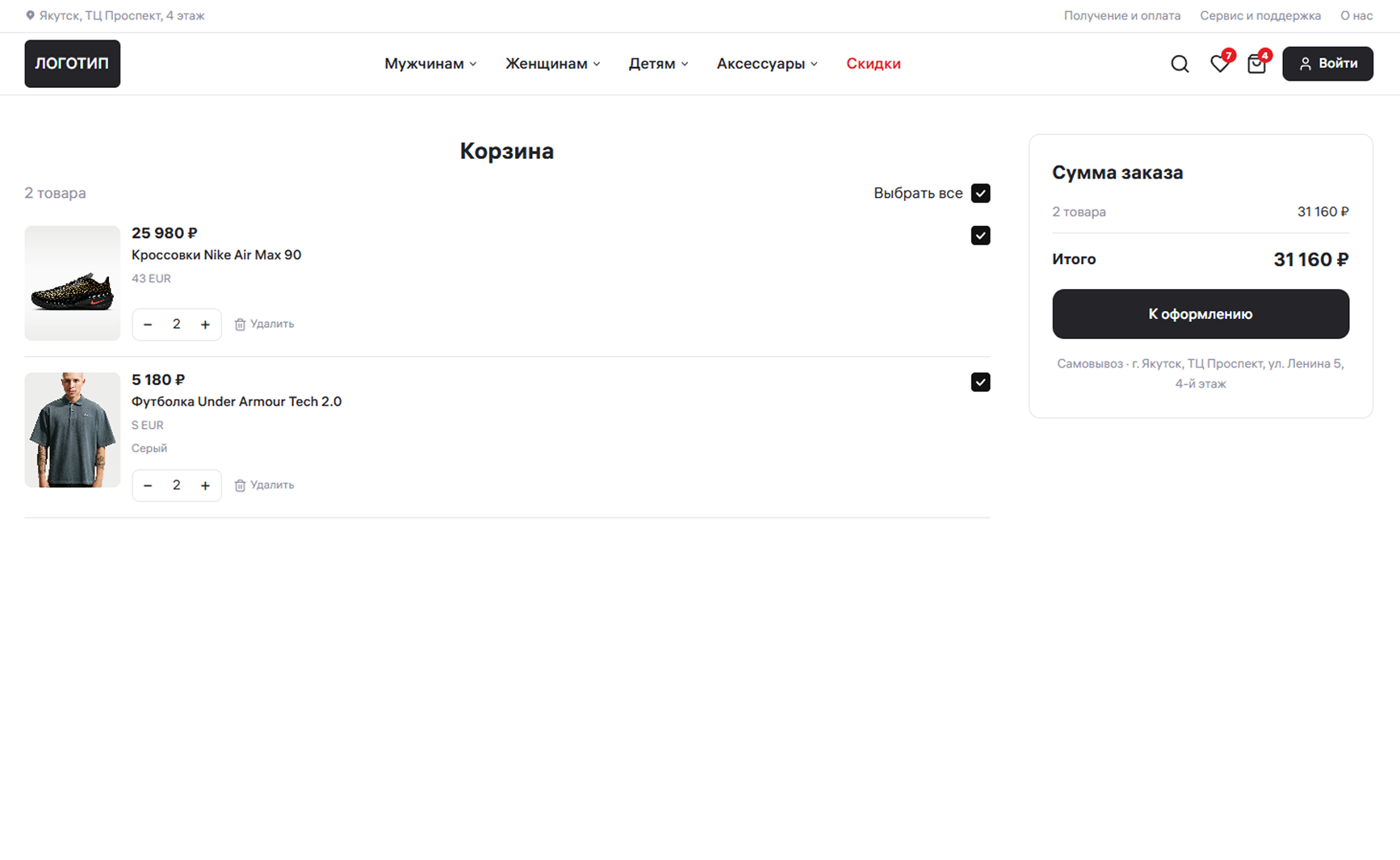Go to Получение и оплата page
This screenshot has width=1400, height=860.
[1121, 15]
